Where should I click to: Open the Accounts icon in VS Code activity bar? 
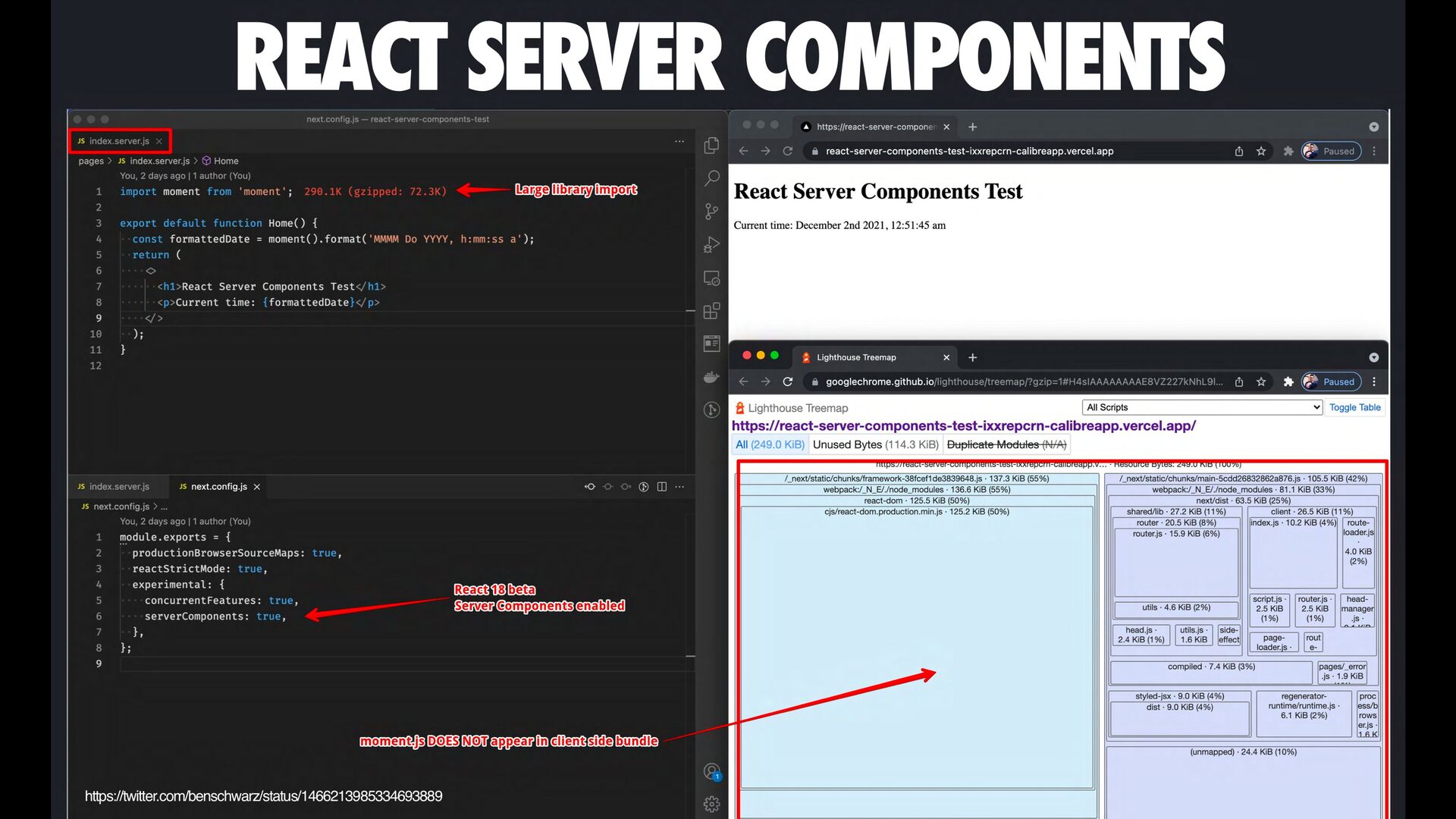711,772
